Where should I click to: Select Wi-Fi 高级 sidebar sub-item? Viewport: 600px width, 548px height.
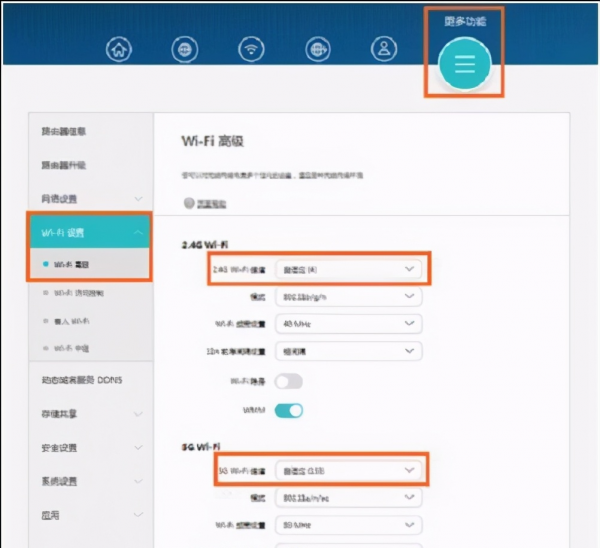[71, 264]
